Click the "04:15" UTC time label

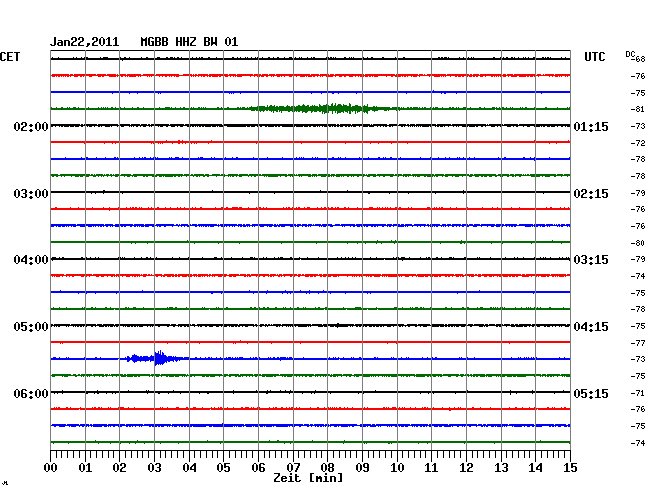pyautogui.click(x=591, y=327)
